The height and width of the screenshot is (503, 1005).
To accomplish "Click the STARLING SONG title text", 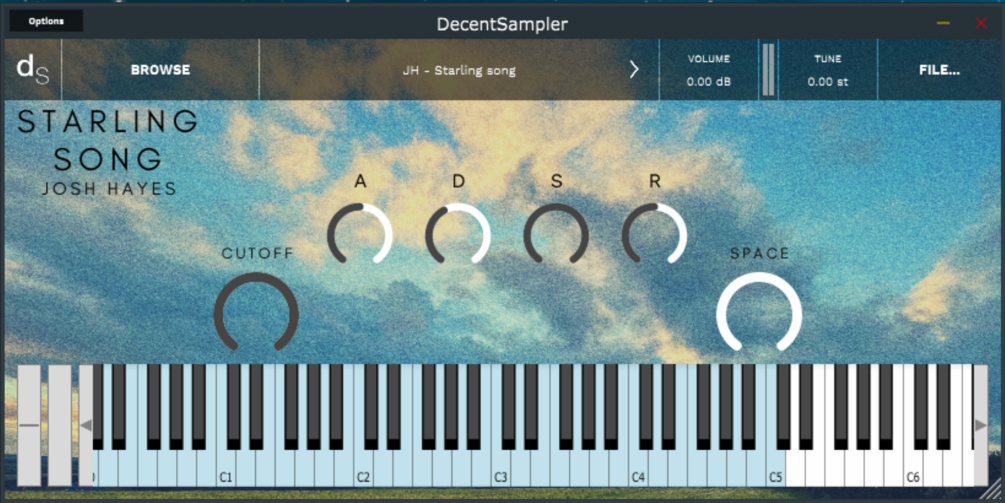I will tap(108, 140).
